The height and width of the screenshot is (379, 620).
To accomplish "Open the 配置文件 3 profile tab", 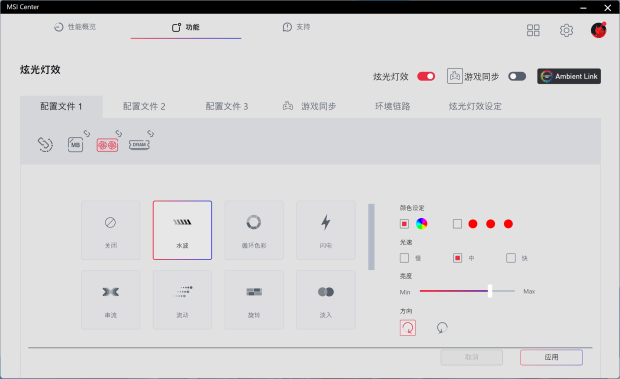I will point(227,106).
